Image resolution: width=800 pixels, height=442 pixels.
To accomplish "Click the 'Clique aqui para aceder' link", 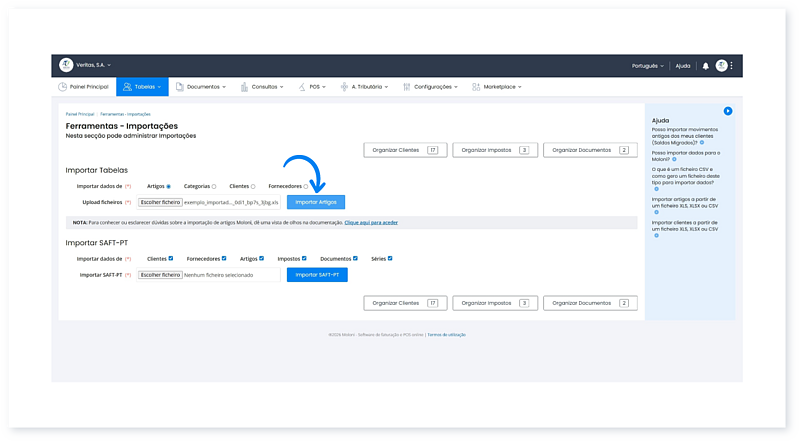I will [x=371, y=223].
